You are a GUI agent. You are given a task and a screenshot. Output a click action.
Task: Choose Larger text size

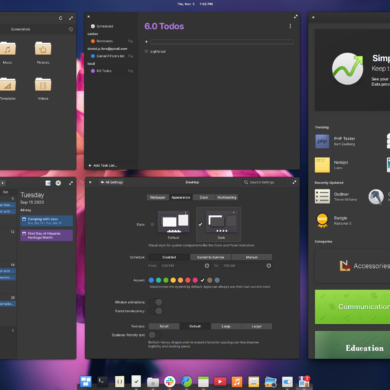[257, 326]
